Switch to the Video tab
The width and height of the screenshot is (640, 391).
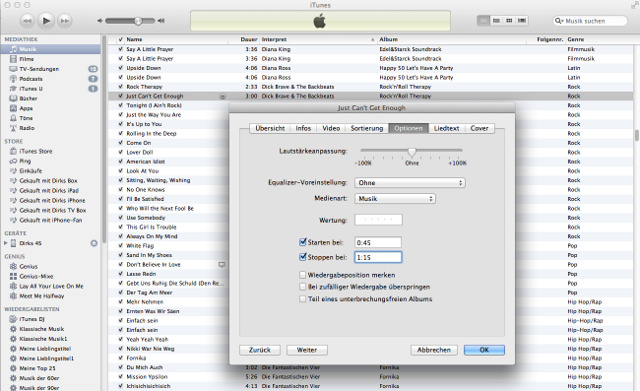pos(331,128)
